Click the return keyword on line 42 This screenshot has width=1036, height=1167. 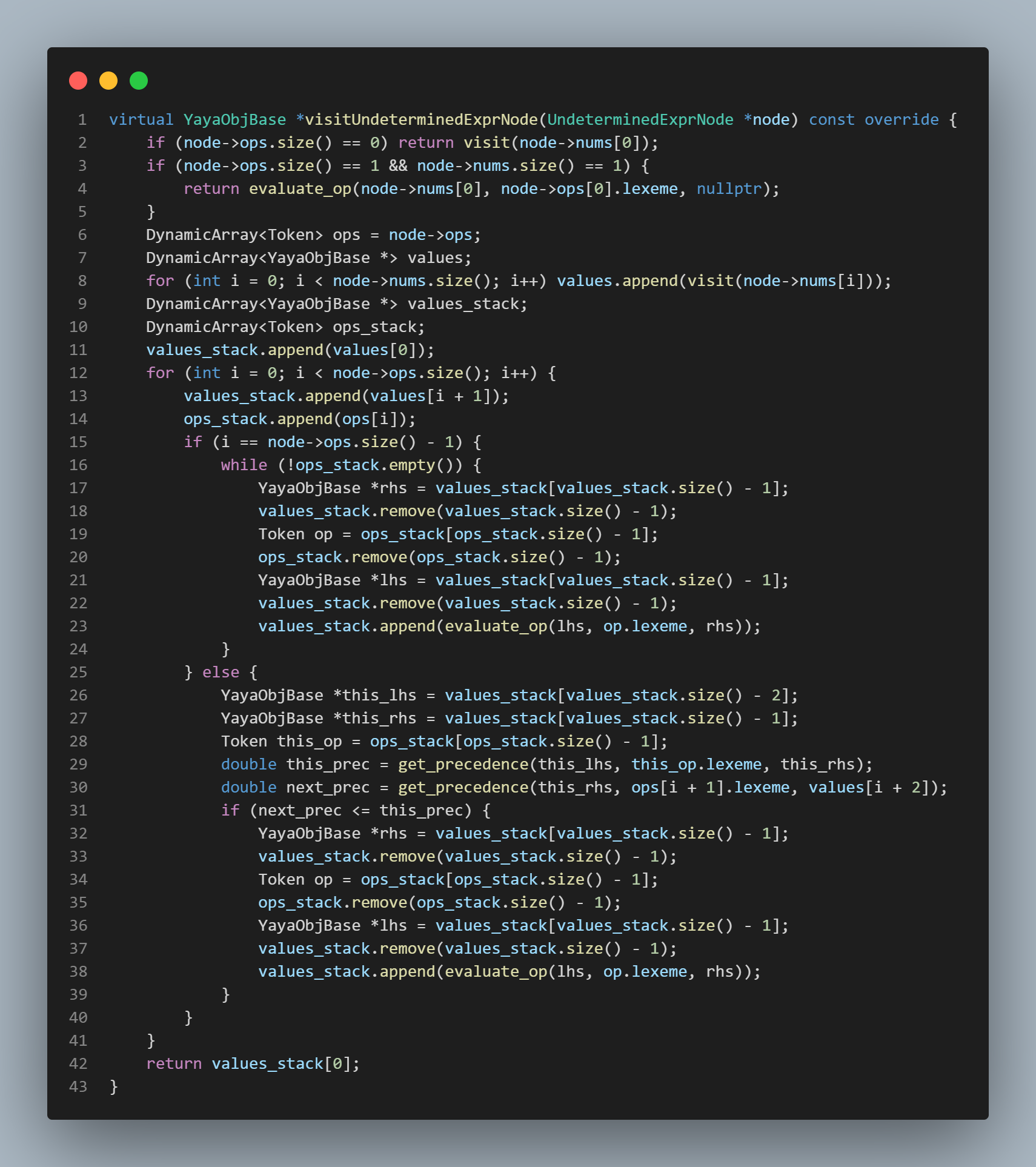click(174, 1064)
